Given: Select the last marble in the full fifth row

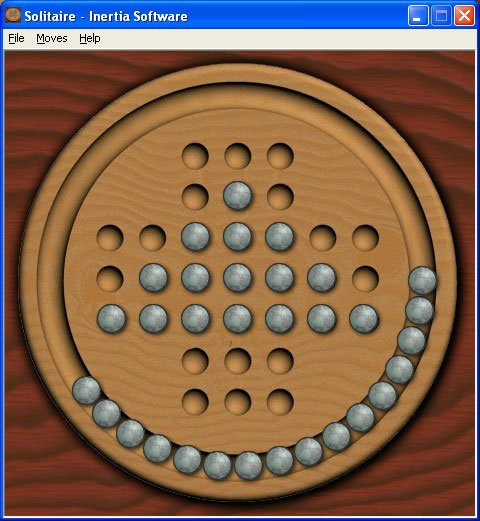Looking at the screenshot, I should pyautogui.click(x=364, y=319).
